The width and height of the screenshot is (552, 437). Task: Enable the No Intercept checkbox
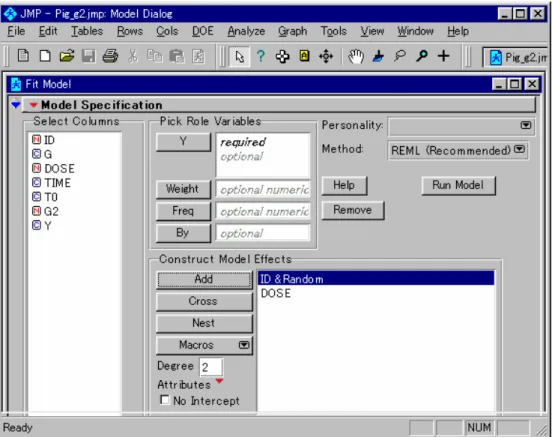point(164,400)
